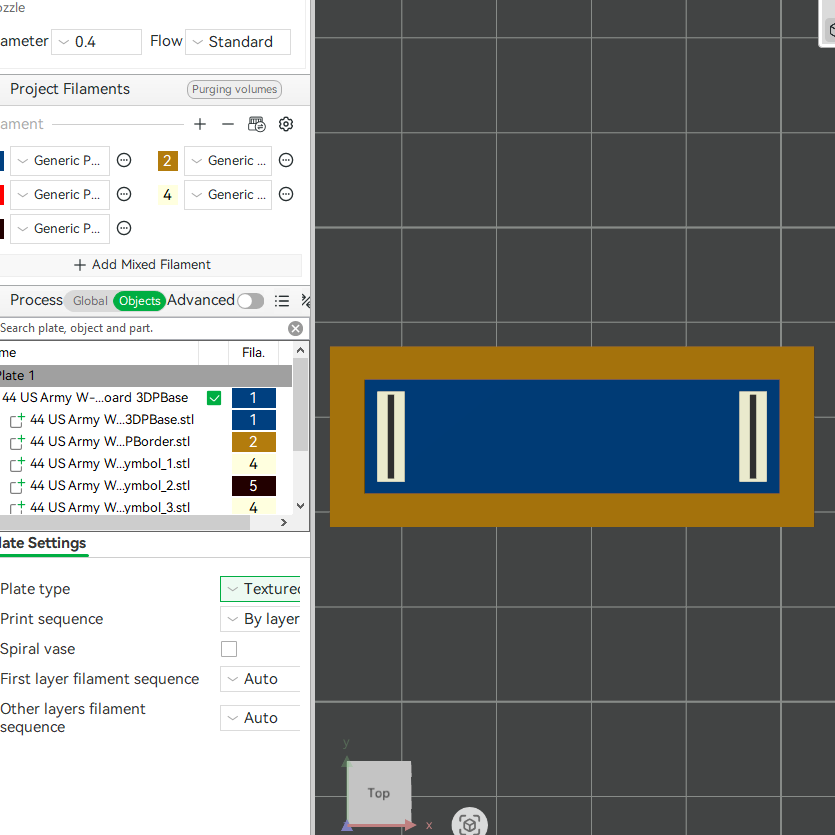Clear the object search box
835x835 pixels.
point(296,329)
